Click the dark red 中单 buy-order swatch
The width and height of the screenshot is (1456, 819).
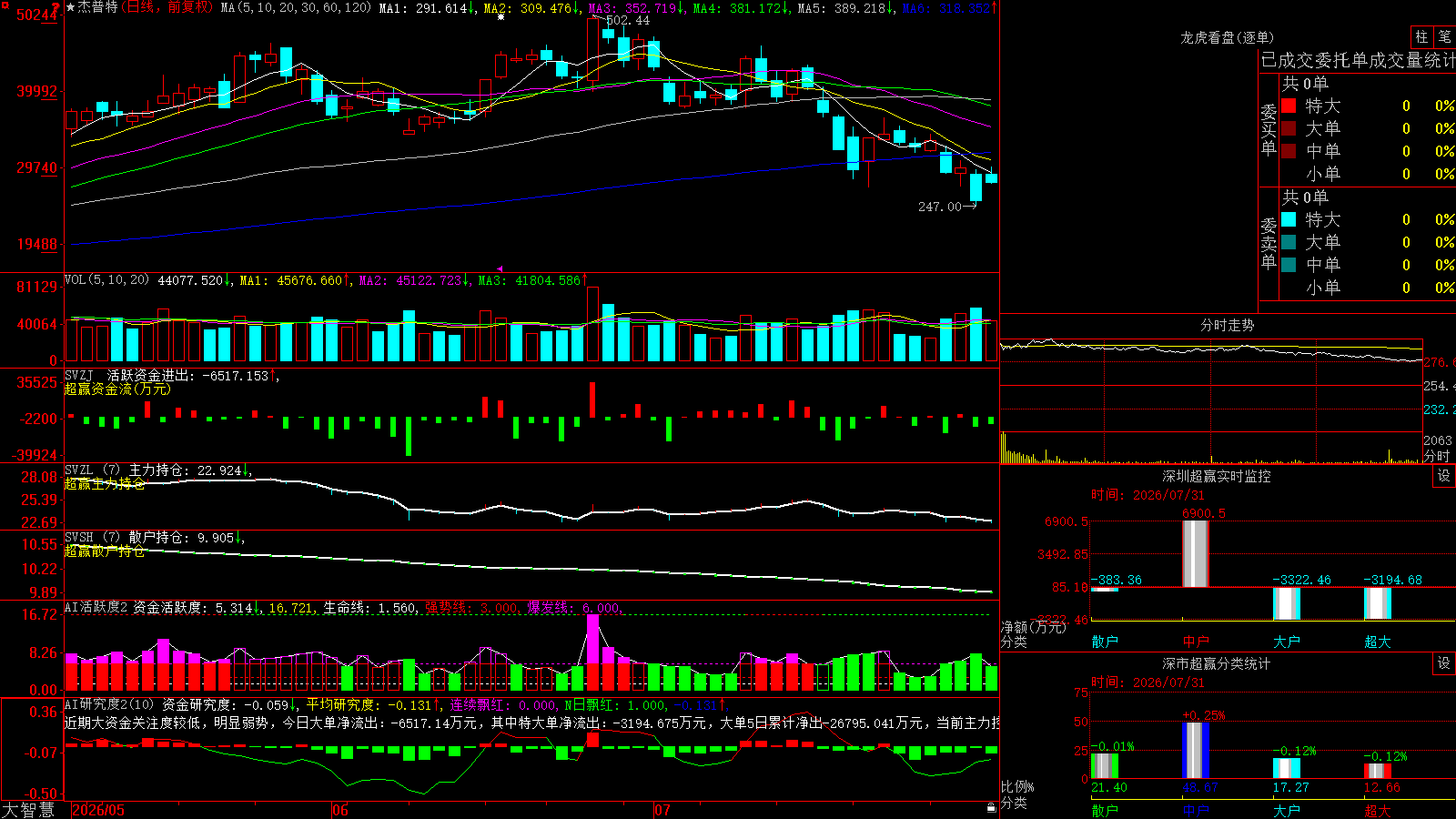click(x=1289, y=151)
